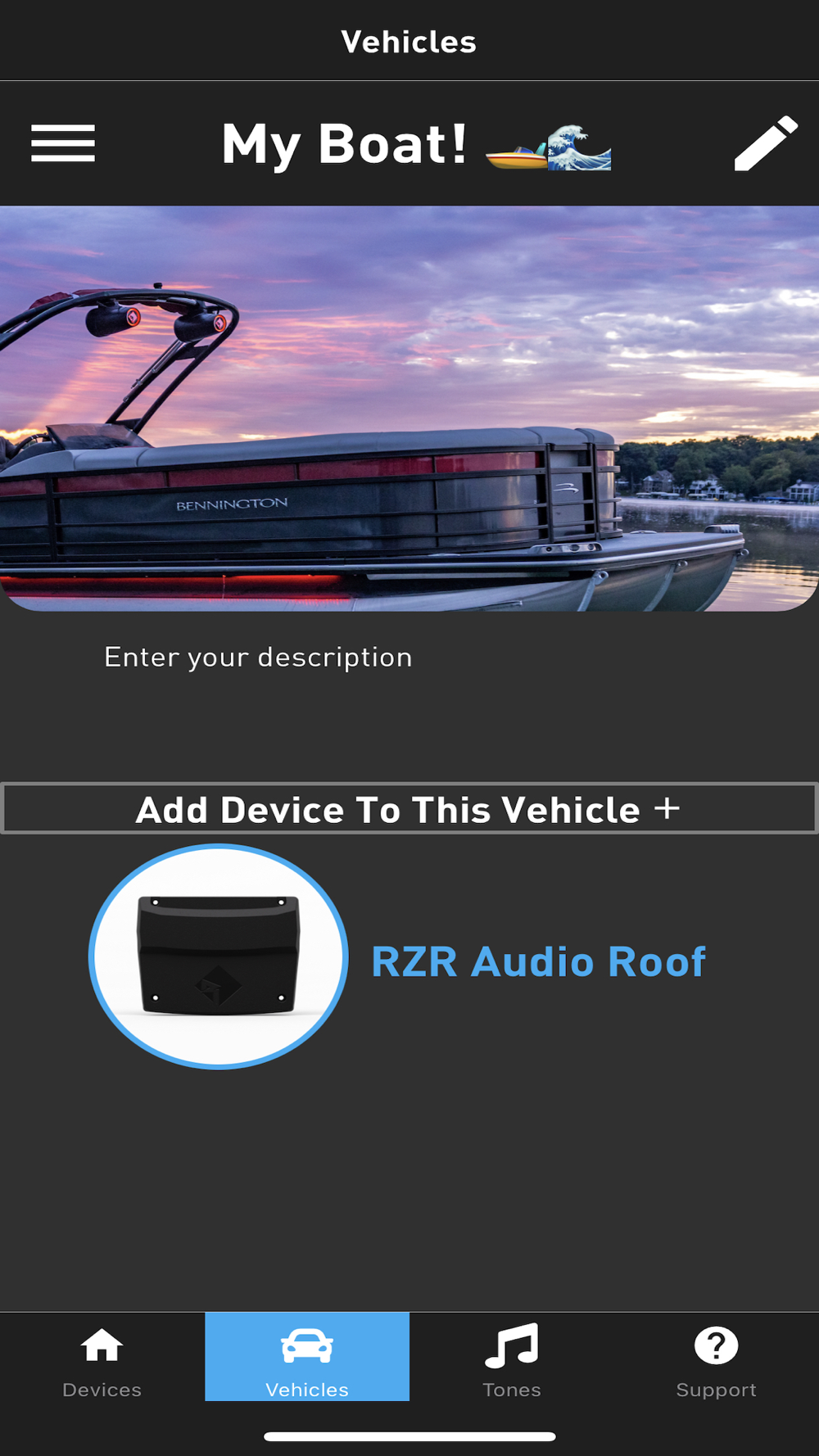Tap the question mark Support icon
The image size is (819, 1456).
click(717, 1345)
